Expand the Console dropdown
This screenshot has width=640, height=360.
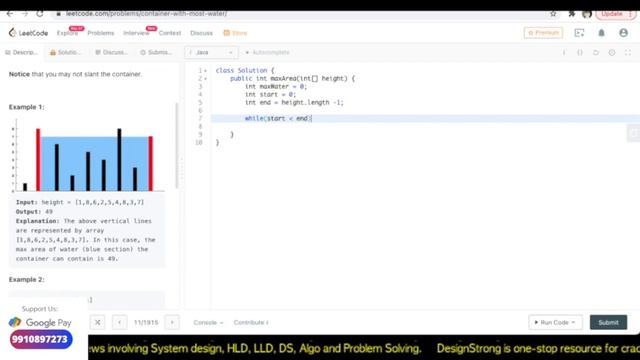click(208, 322)
